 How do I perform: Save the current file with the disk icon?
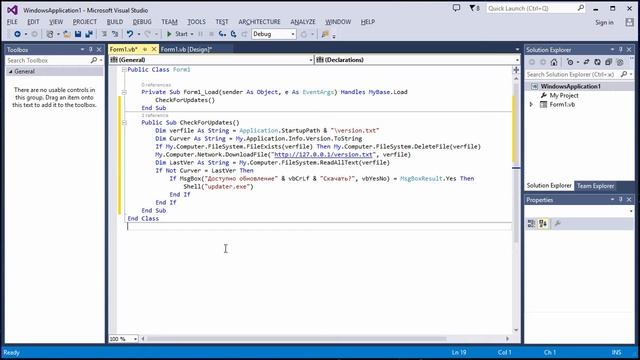pyautogui.click(x=78, y=34)
